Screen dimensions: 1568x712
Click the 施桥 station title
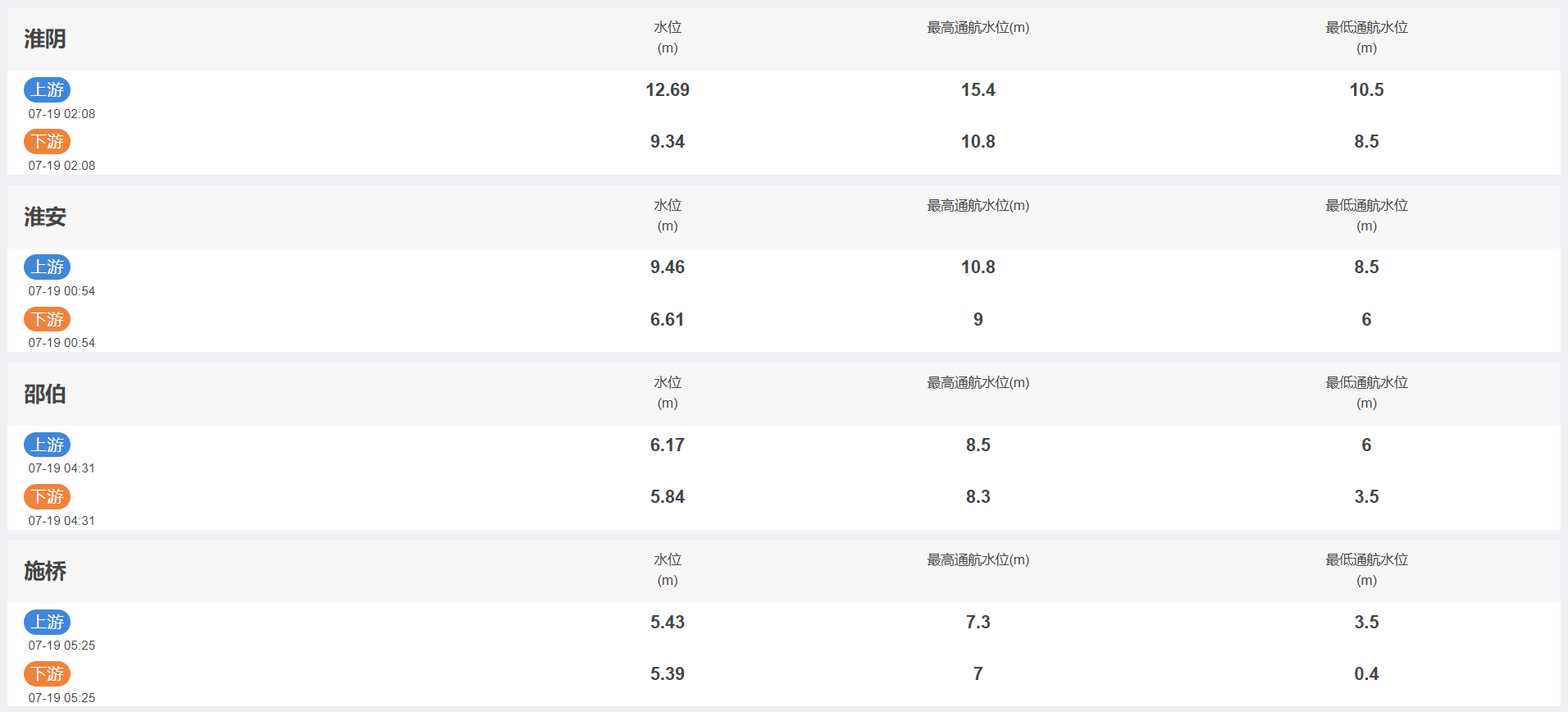pyautogui.click(x=45, y=571)
